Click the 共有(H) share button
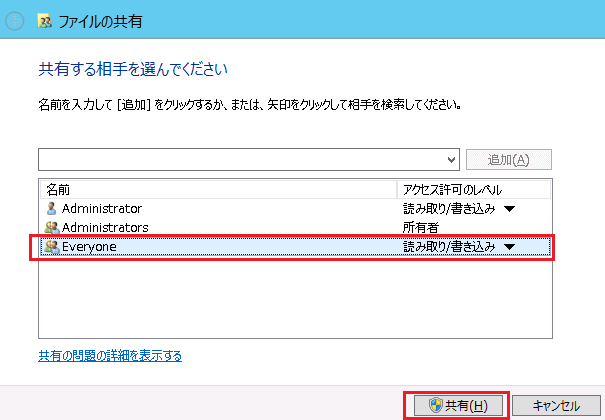This screenshot has width=605, height=420. click(458, 406)
